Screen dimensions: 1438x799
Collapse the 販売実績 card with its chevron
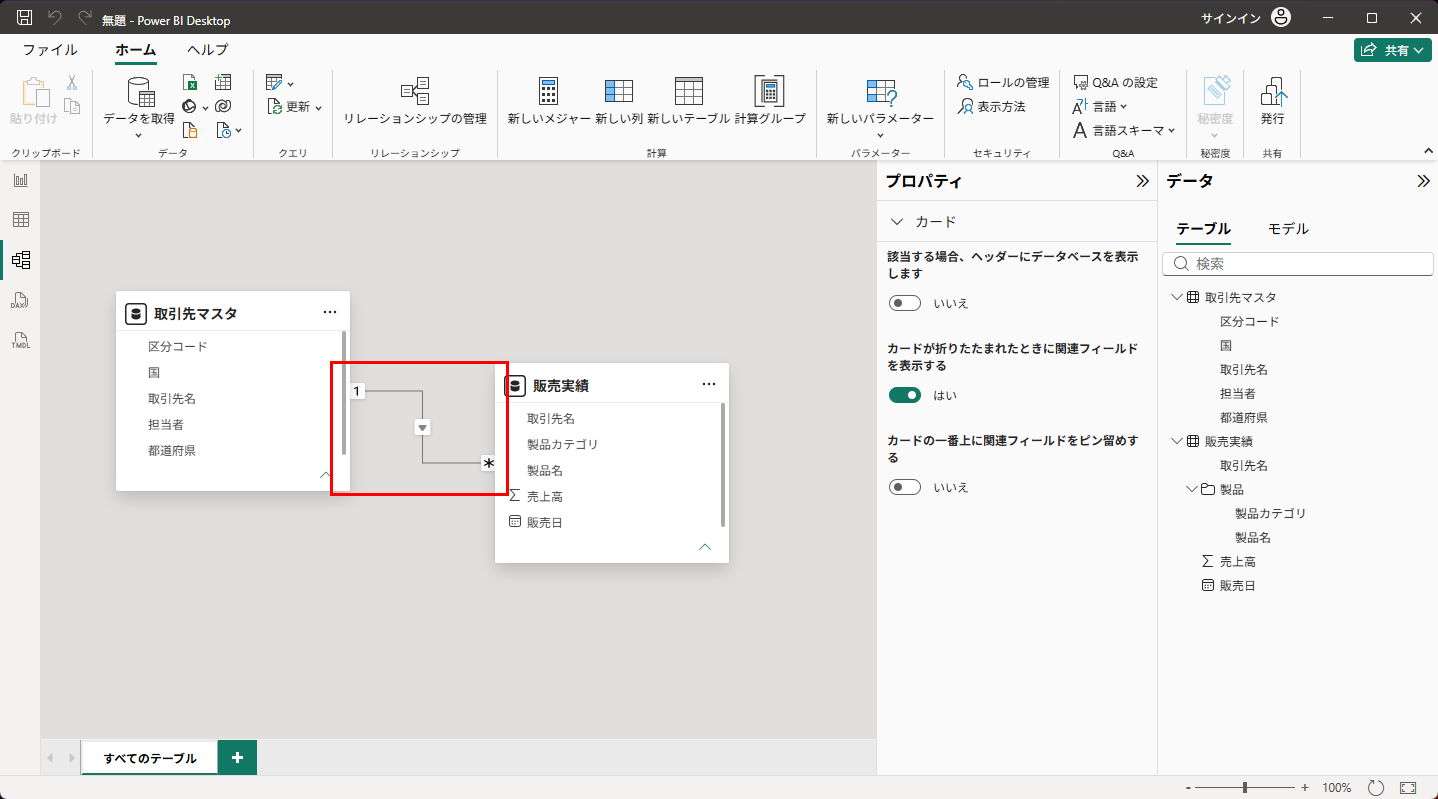(705, 547)
